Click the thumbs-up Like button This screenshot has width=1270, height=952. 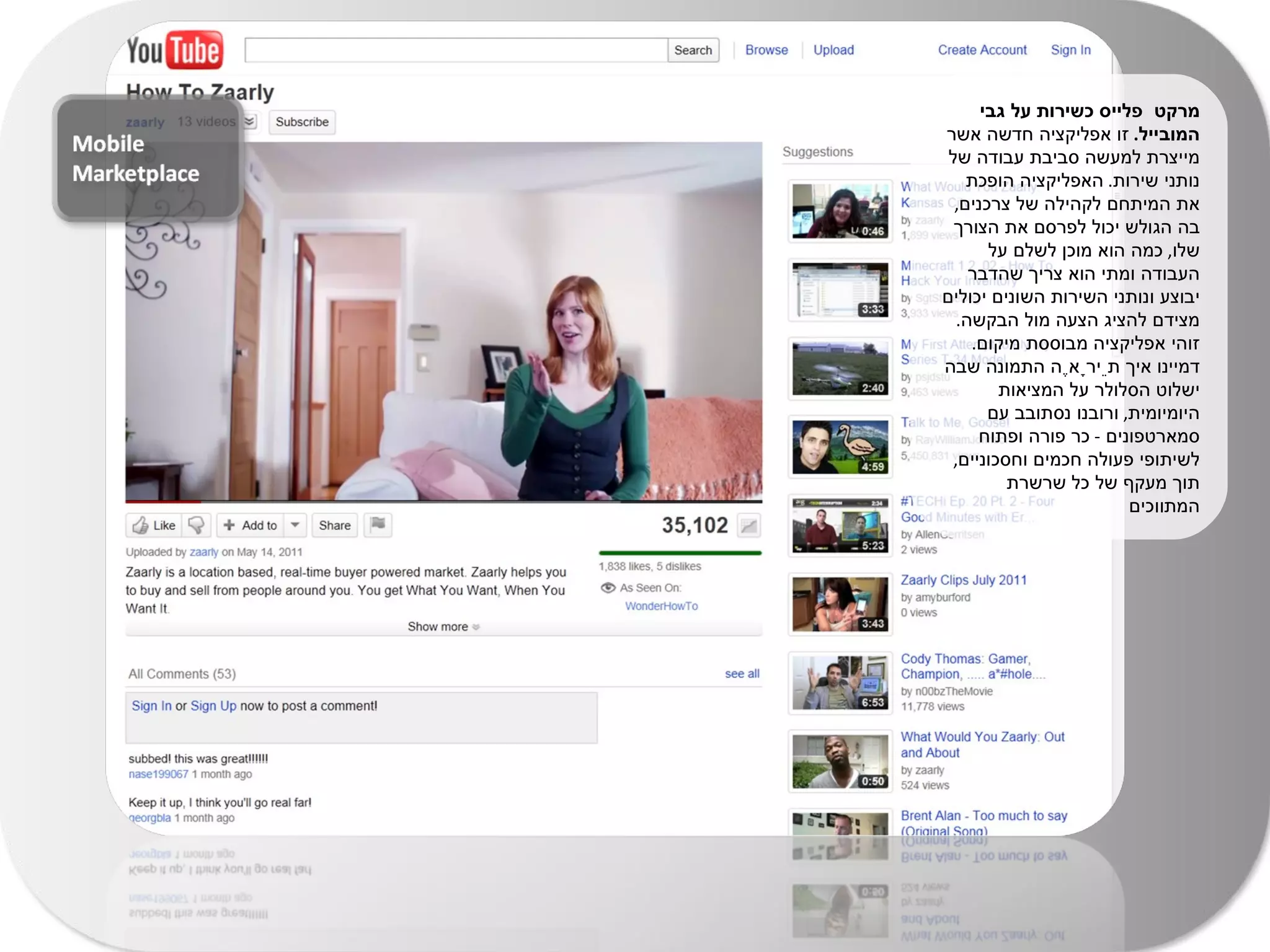point(154,525)
